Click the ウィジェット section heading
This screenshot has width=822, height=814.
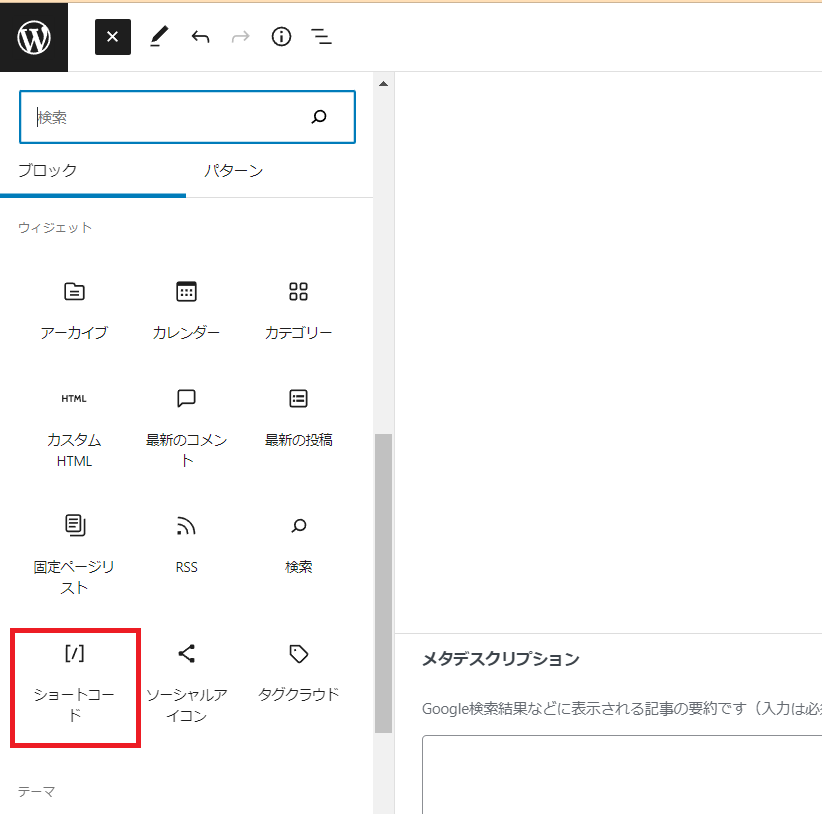pyautogui.click(x=55, y=227)
